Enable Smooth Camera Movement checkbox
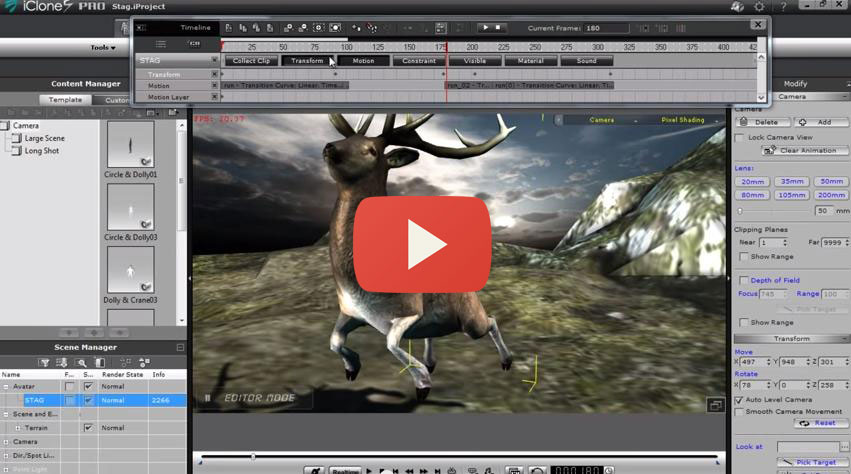The image size is (851, 474). 739,412
